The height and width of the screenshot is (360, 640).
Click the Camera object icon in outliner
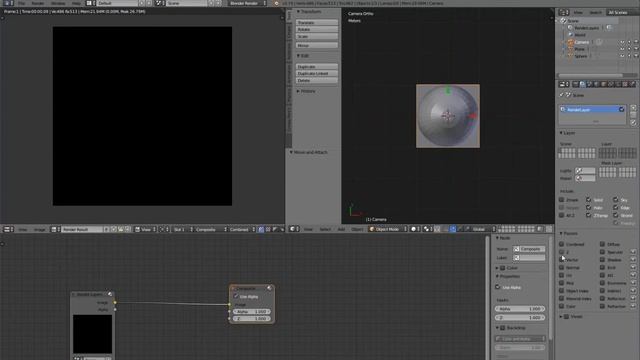tap(571, 42)
